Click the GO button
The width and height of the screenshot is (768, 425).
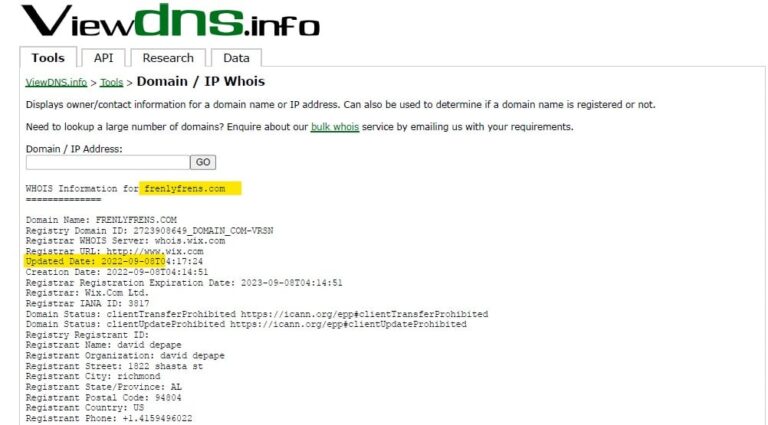(x=203, y=162)
